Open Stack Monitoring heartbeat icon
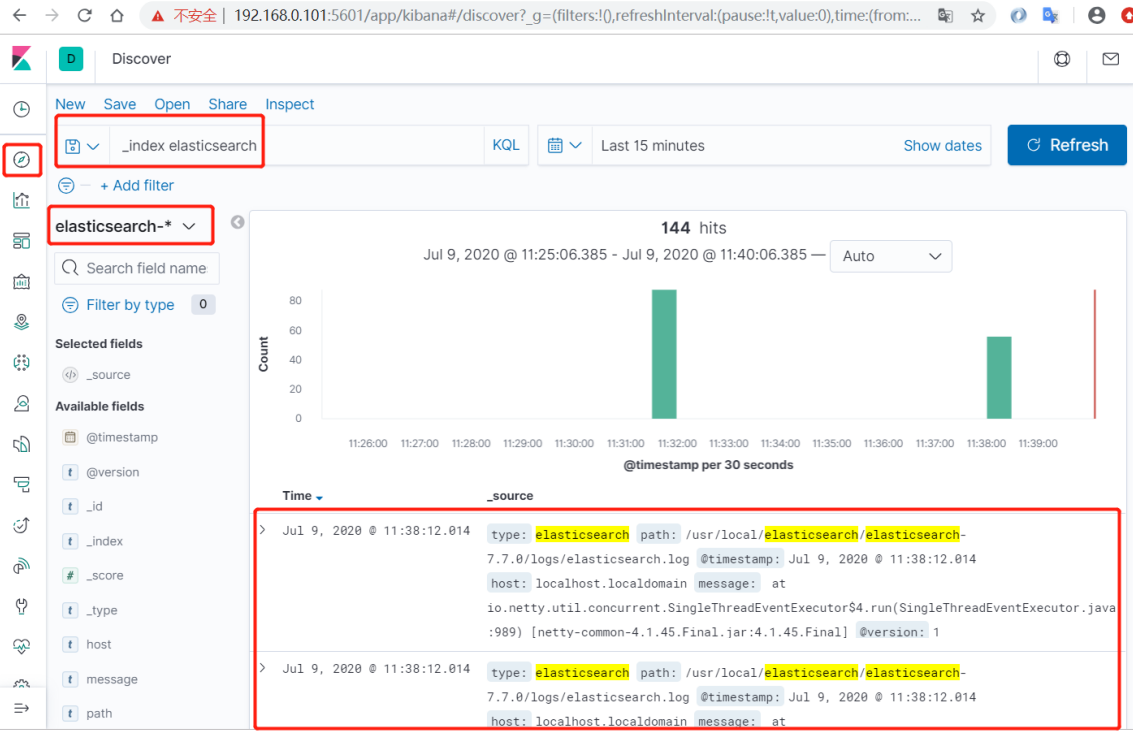Viewport: 1133px width, 735px height. coord(22,646)
